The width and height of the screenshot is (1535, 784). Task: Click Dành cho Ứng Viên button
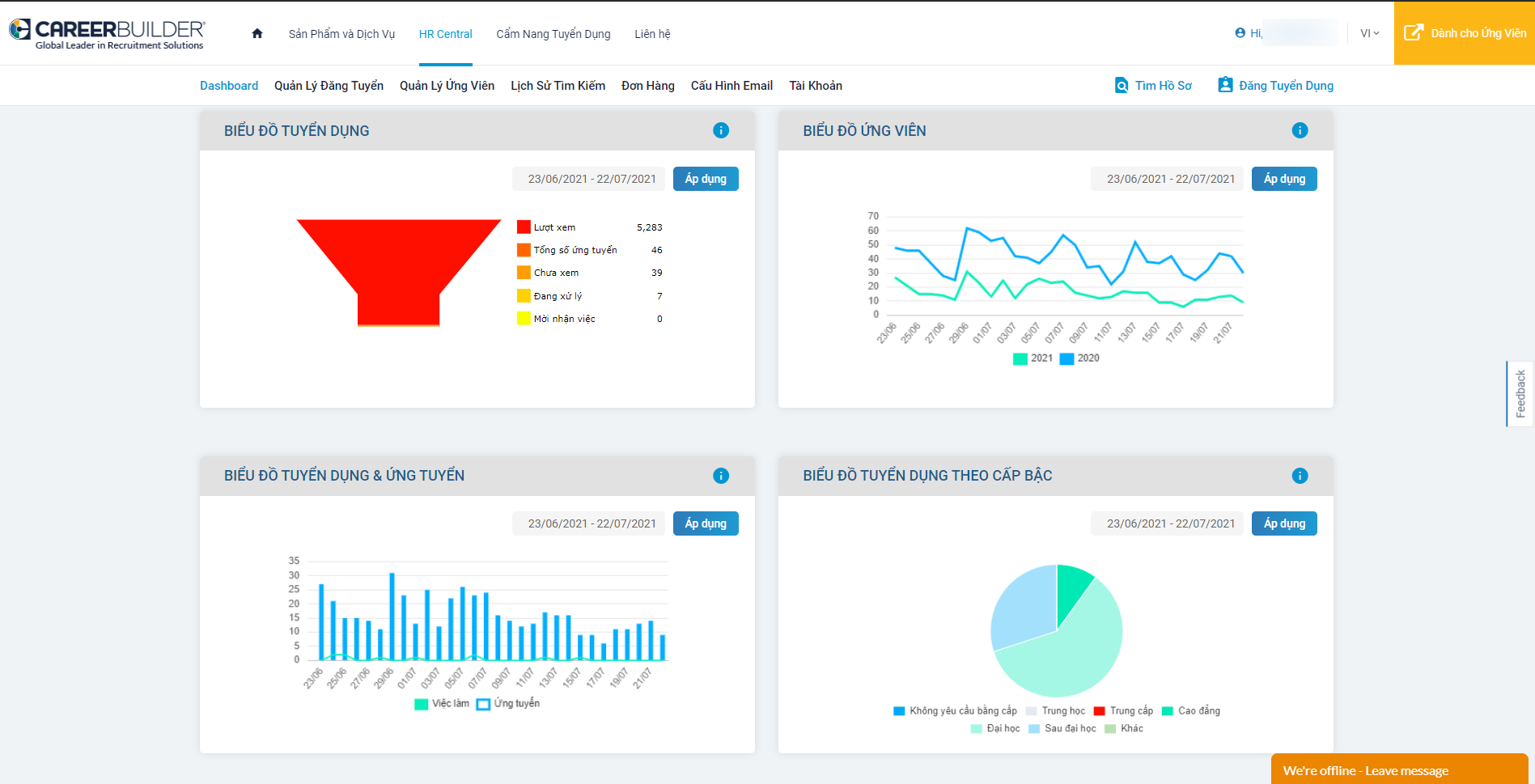(x=1465, y=32)
